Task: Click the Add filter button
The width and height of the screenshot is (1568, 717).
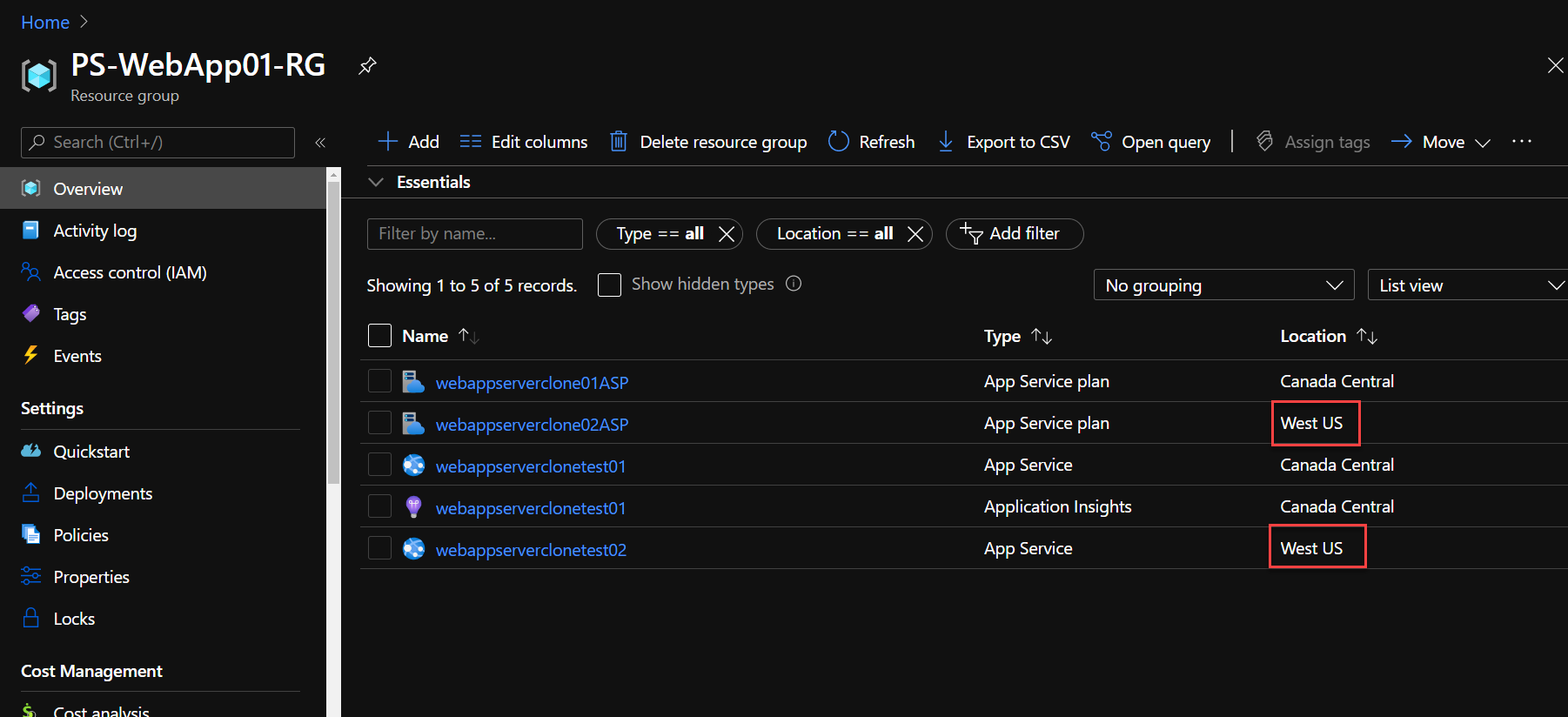Action: point(1014,234)
